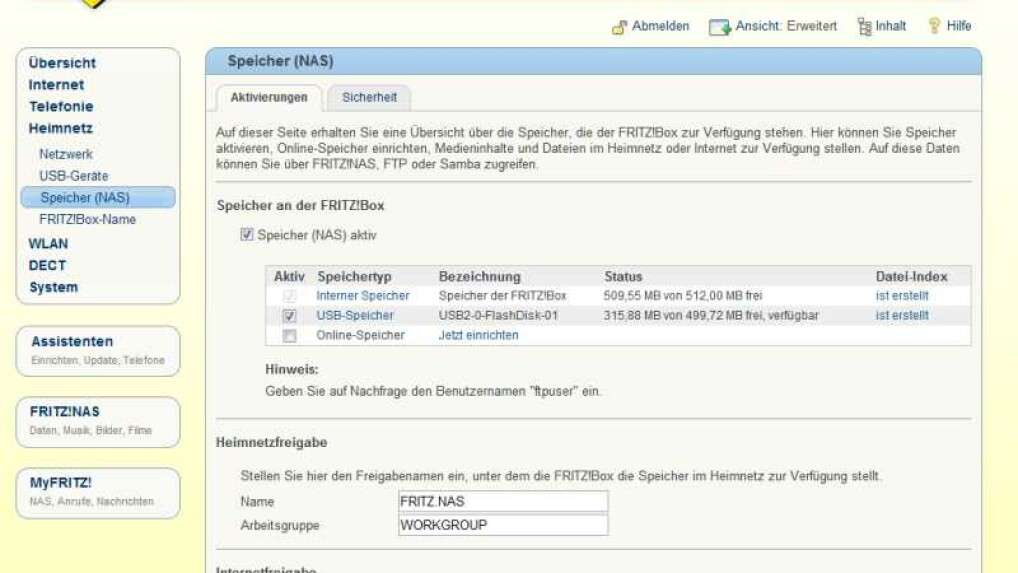Viewport: 1018px width, 573px height.
Task: Open the FRITZ!NAS panel
Action: coord(98,420)
